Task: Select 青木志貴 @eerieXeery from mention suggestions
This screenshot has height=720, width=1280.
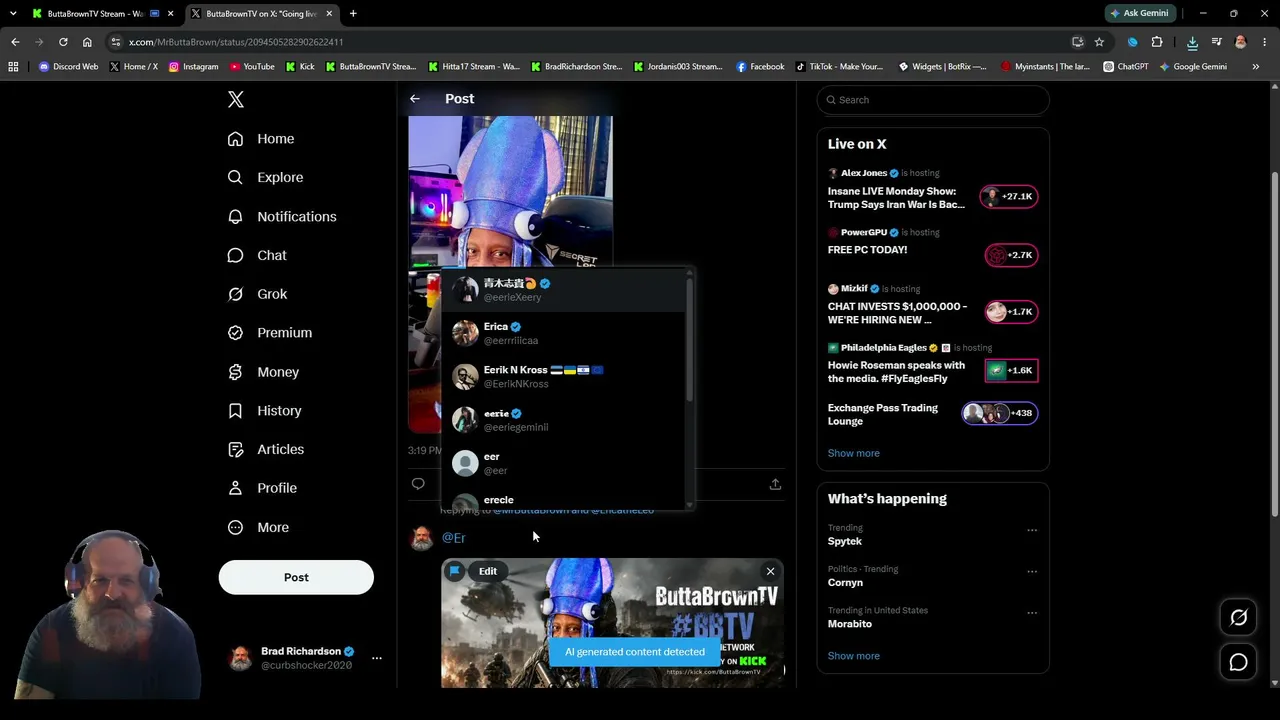Action: [x=565, y=290]
